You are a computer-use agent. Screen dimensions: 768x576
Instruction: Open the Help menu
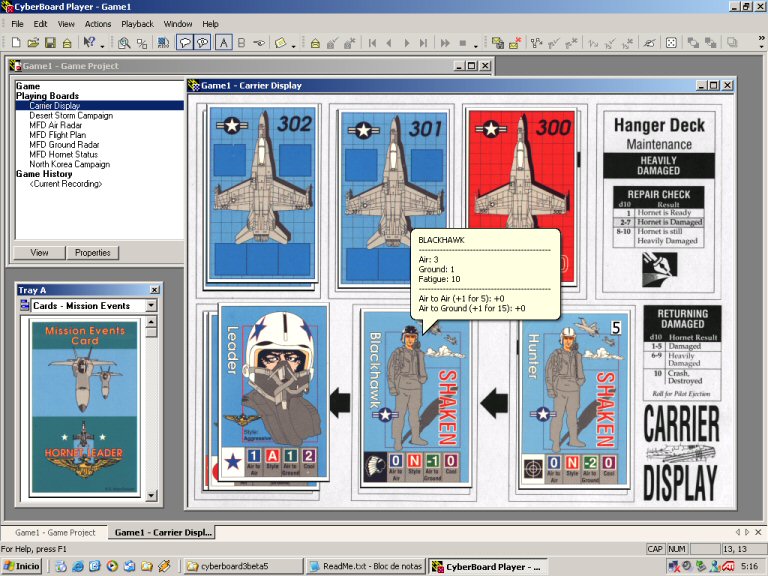click(211, 24)
